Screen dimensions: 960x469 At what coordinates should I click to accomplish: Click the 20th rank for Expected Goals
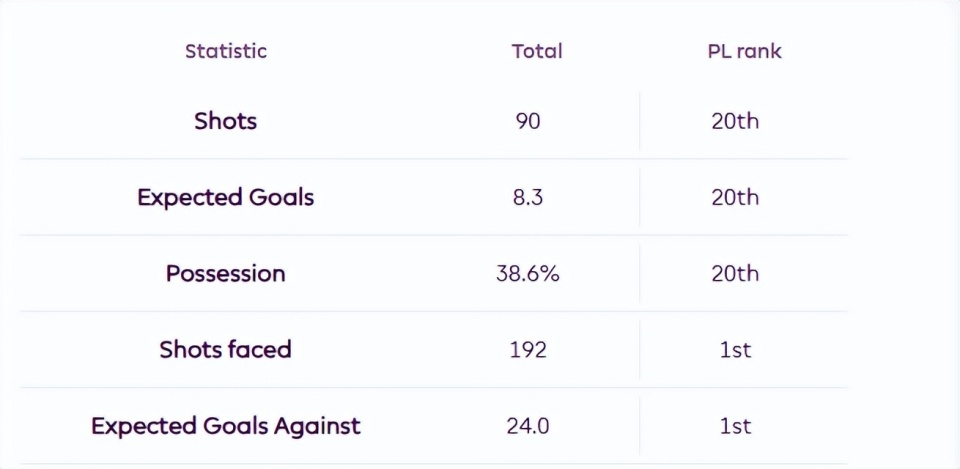tap(735, 197)
